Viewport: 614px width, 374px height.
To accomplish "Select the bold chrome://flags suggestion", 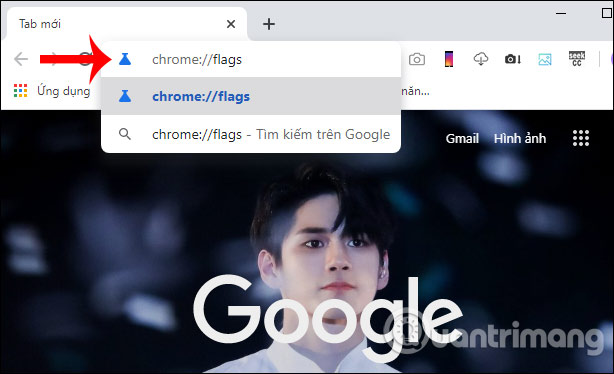I will click(x=251, y=96).
